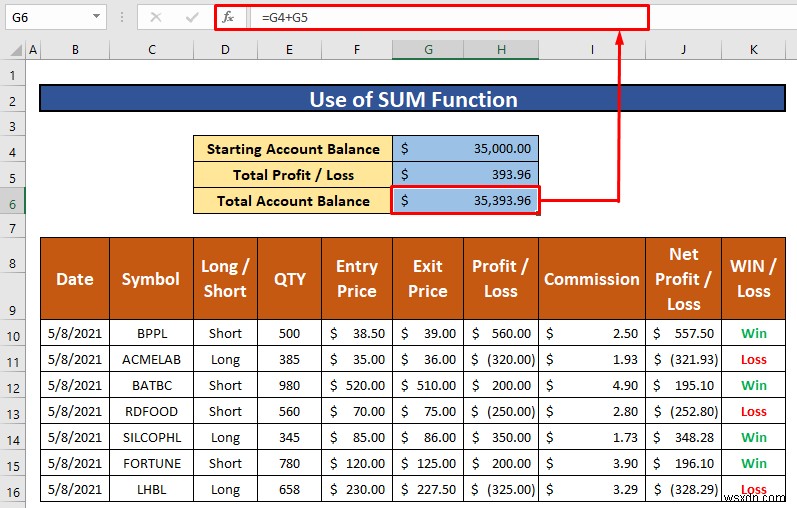Click the 'Date' table header
Screen dimensions: 797x508
click(x=75, y=279)
